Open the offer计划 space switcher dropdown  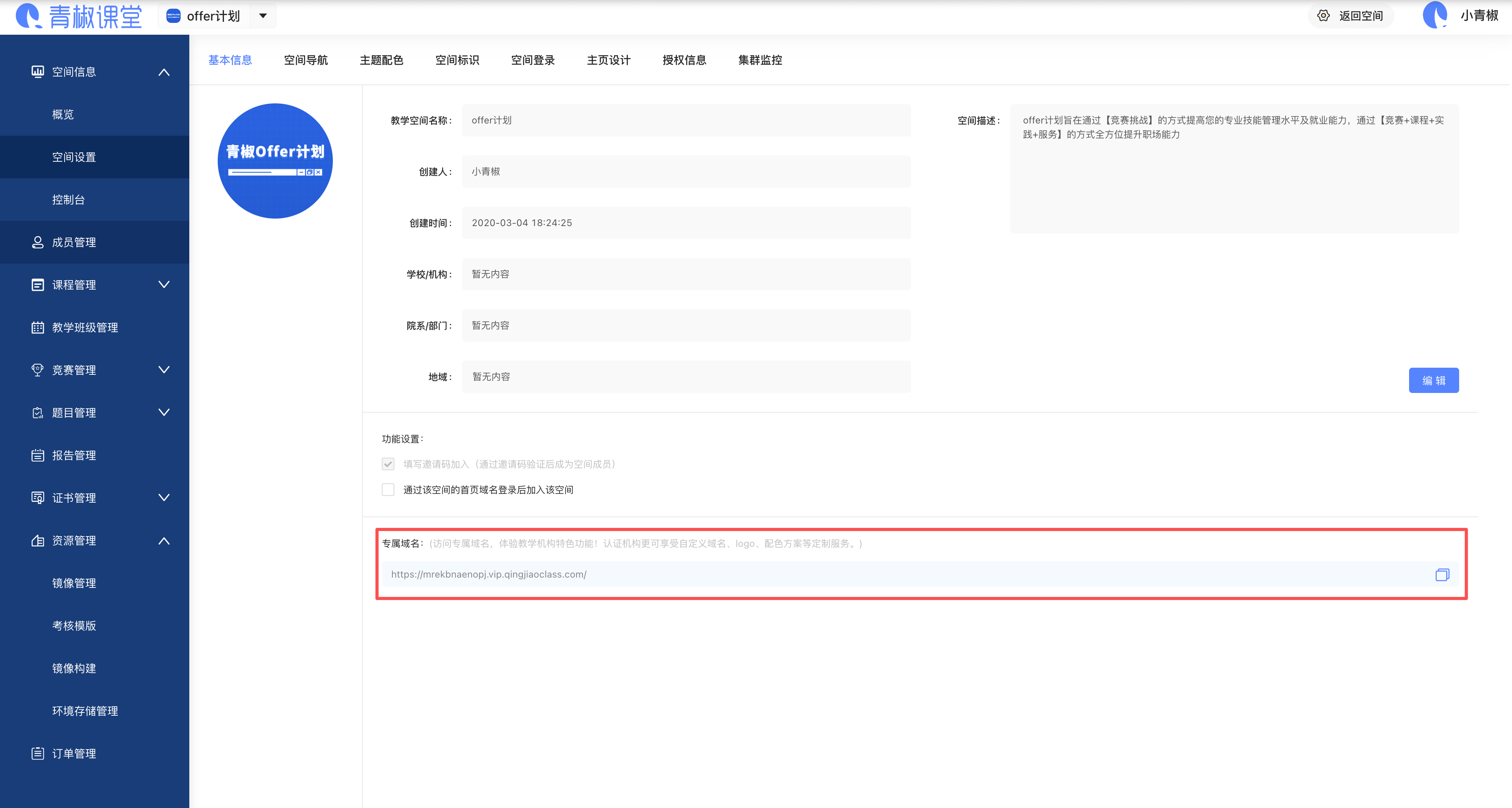click(x=262, y=16)
